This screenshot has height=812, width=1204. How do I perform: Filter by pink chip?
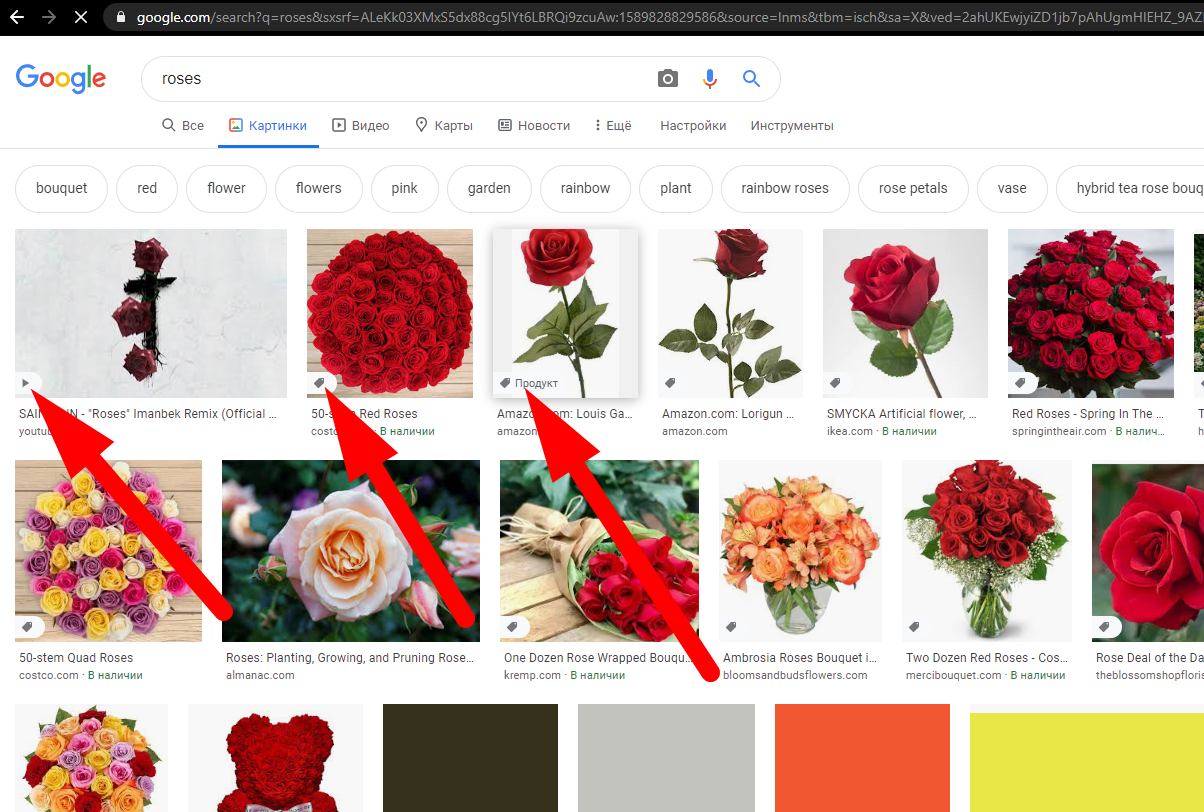(x=405, y=188)
